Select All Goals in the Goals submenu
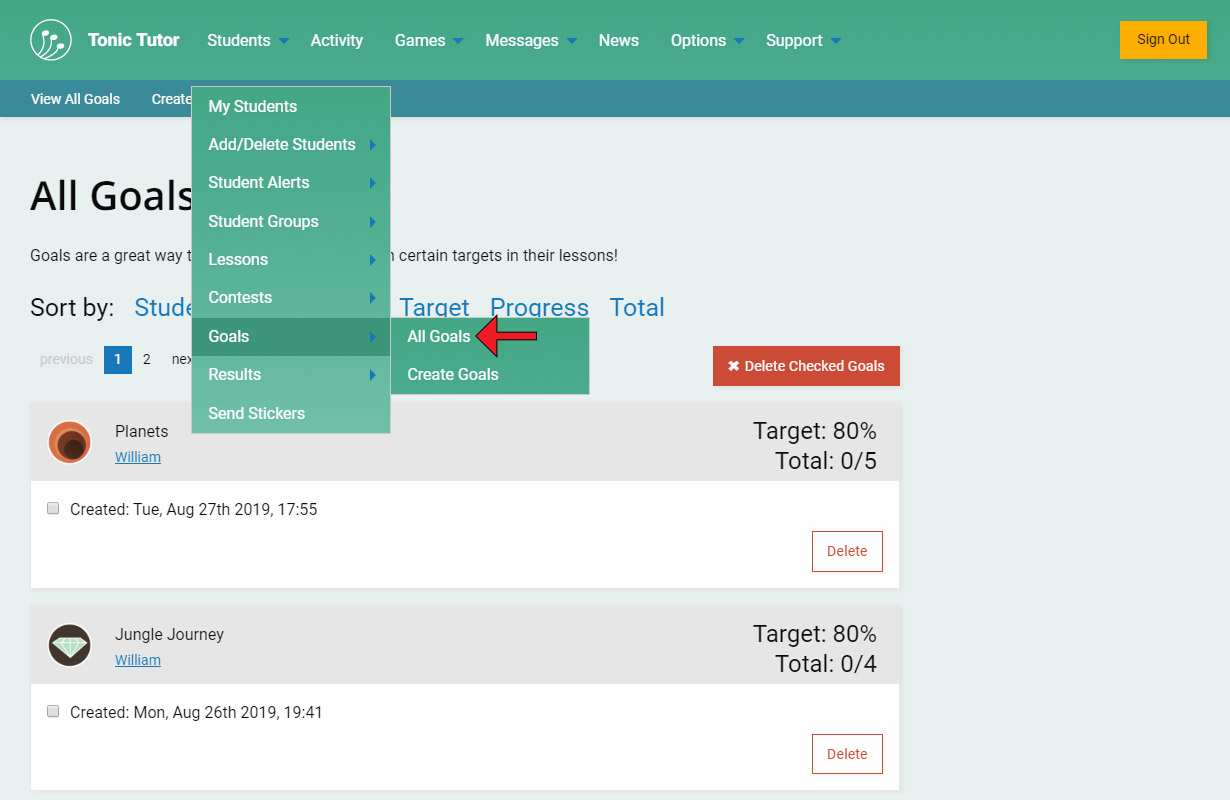 coord(439,337)
